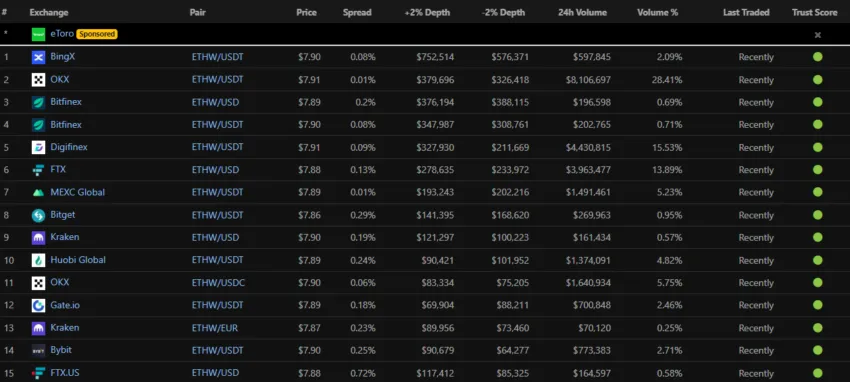The width and height of the screenshot is (850, 382).
Task: Dismiss the eToro sponsored row
Action: [x=817, y=35]
